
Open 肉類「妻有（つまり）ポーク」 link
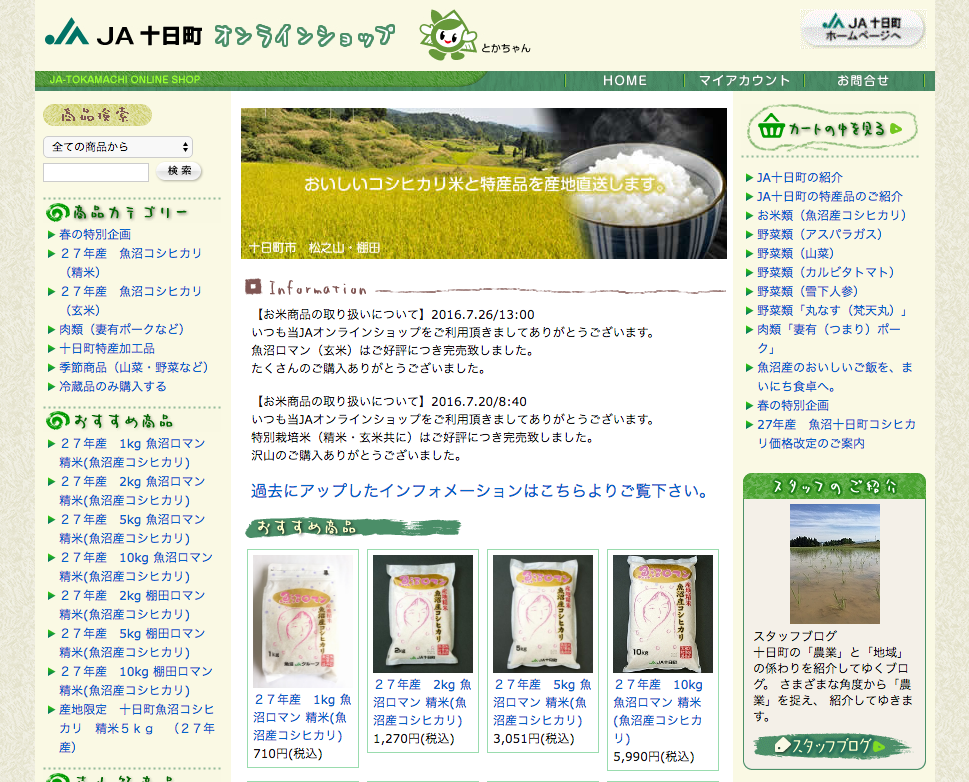(829, 339)
